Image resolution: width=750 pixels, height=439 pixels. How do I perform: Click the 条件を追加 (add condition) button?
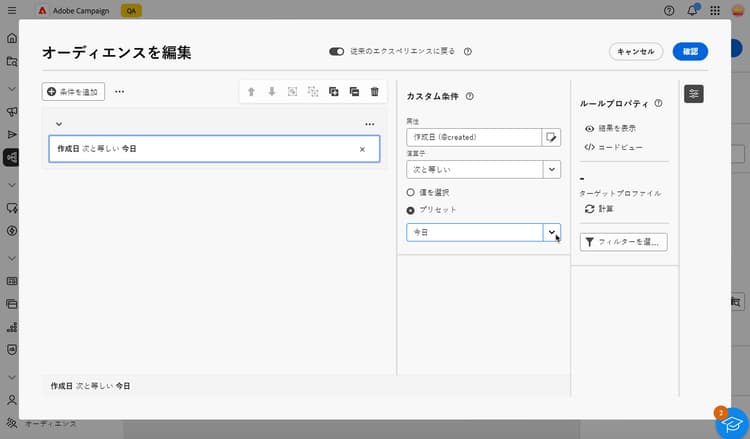[73, 91]
